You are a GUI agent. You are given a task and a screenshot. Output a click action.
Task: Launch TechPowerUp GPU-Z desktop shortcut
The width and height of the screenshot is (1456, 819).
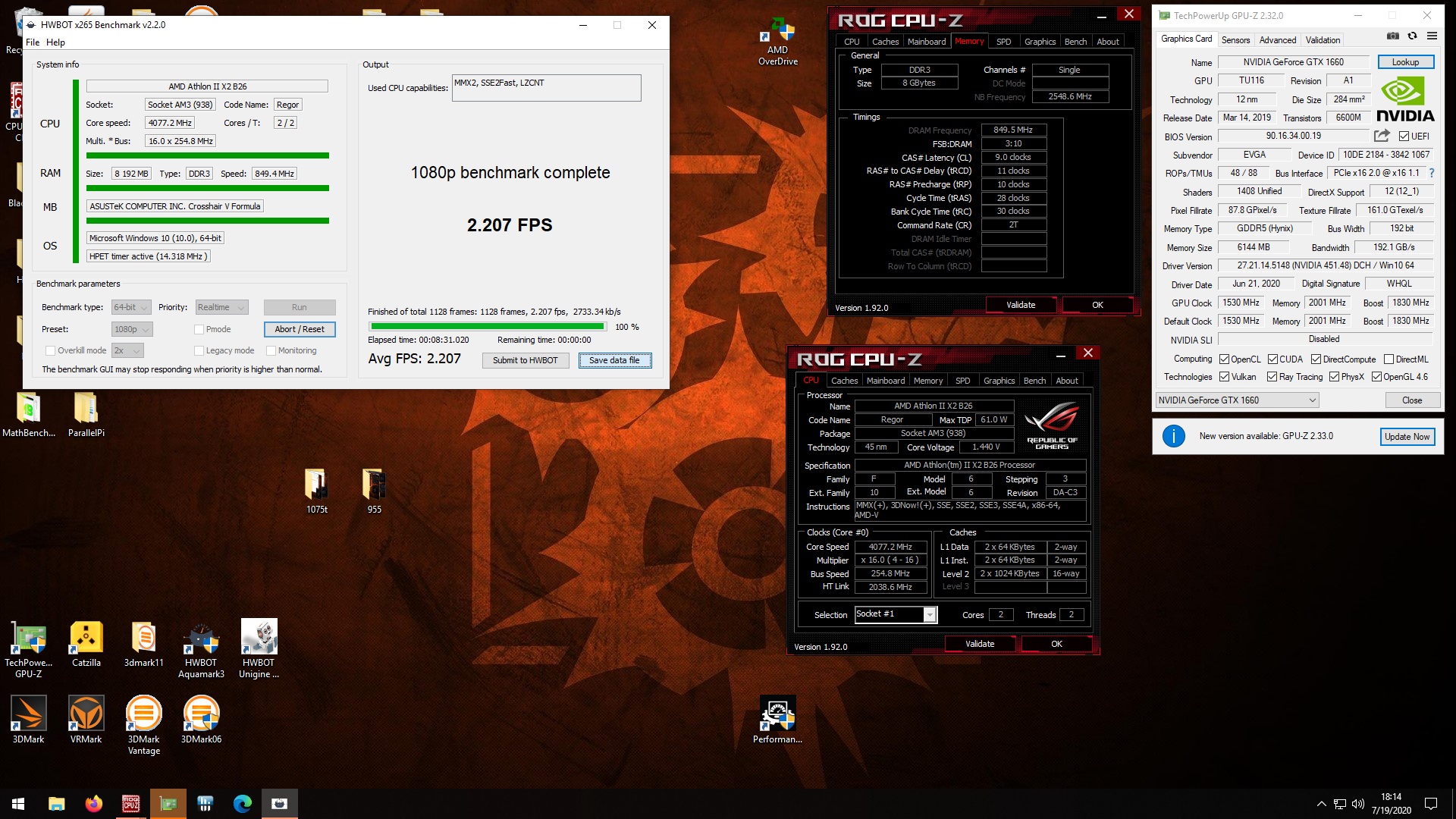[x=29, y=649]
